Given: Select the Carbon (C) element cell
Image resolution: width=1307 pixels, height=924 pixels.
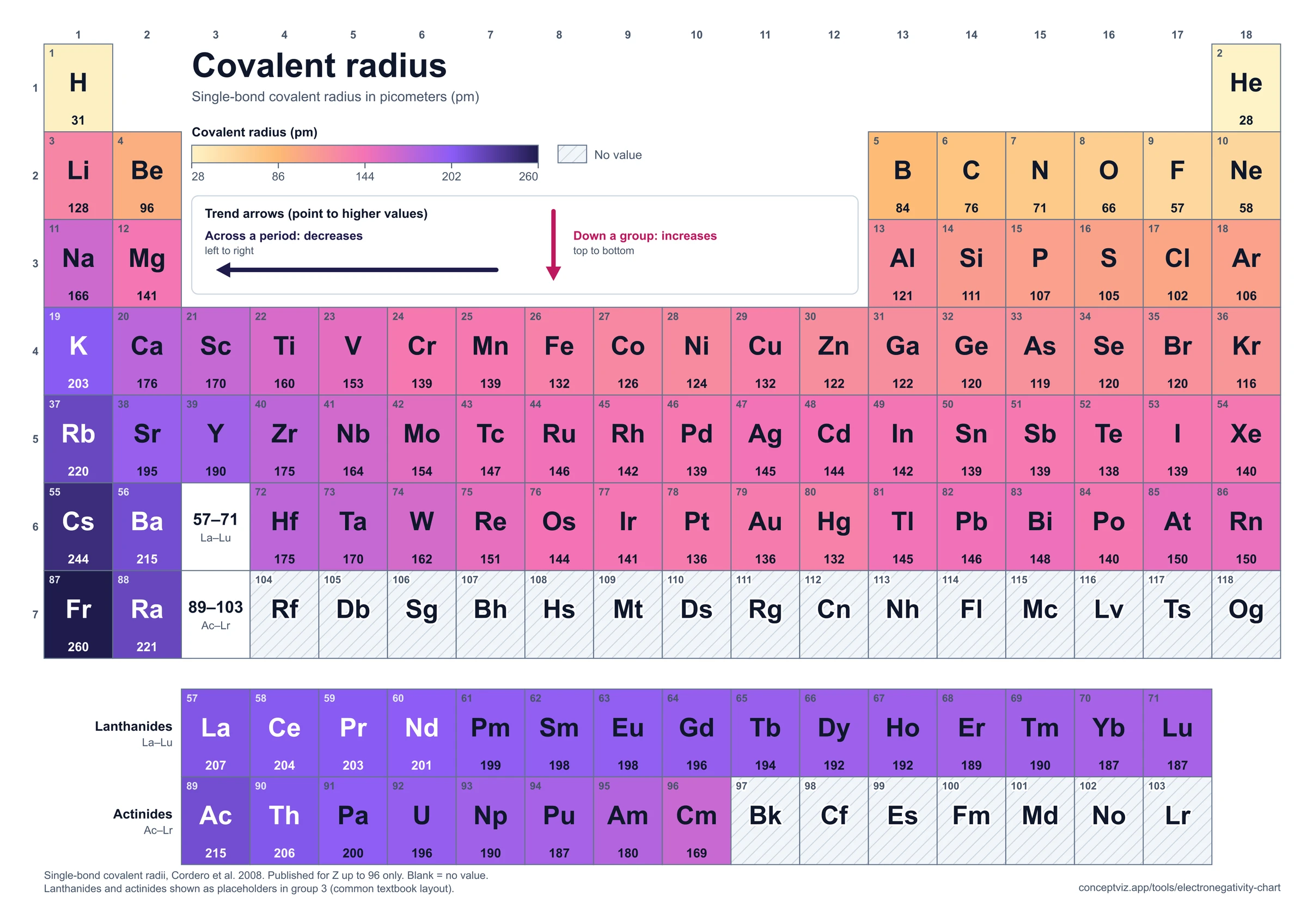Looking at the screenshot, I should [971, 175].
